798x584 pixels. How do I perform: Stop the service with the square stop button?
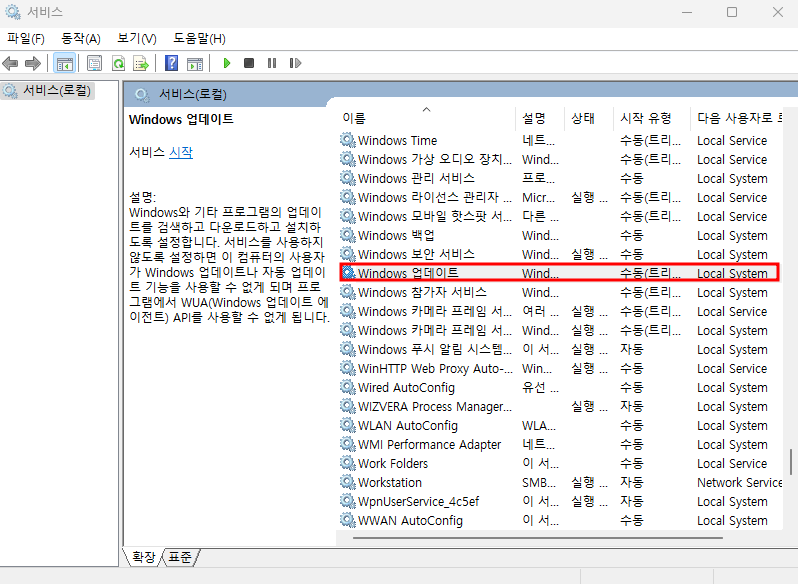click(x=249, y=63)
